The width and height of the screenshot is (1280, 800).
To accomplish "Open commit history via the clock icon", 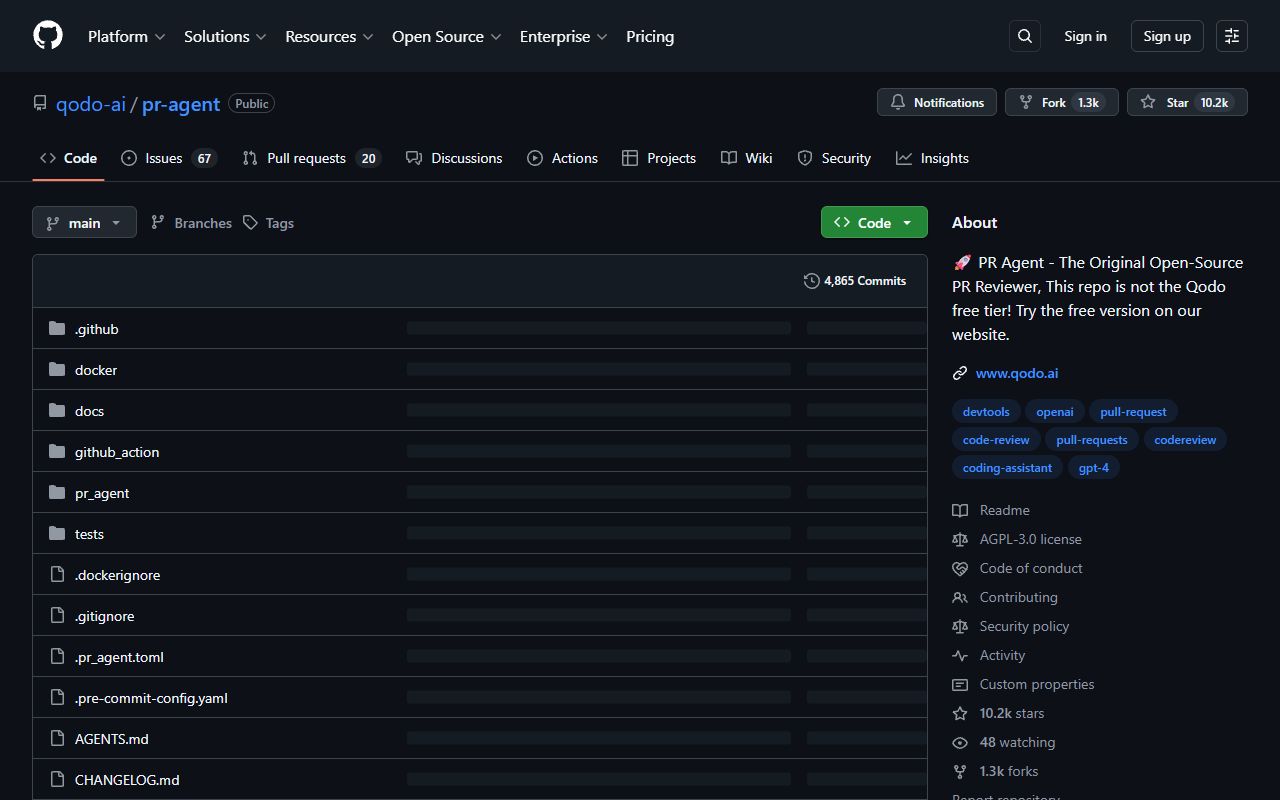I will click(x=811, y=281).
